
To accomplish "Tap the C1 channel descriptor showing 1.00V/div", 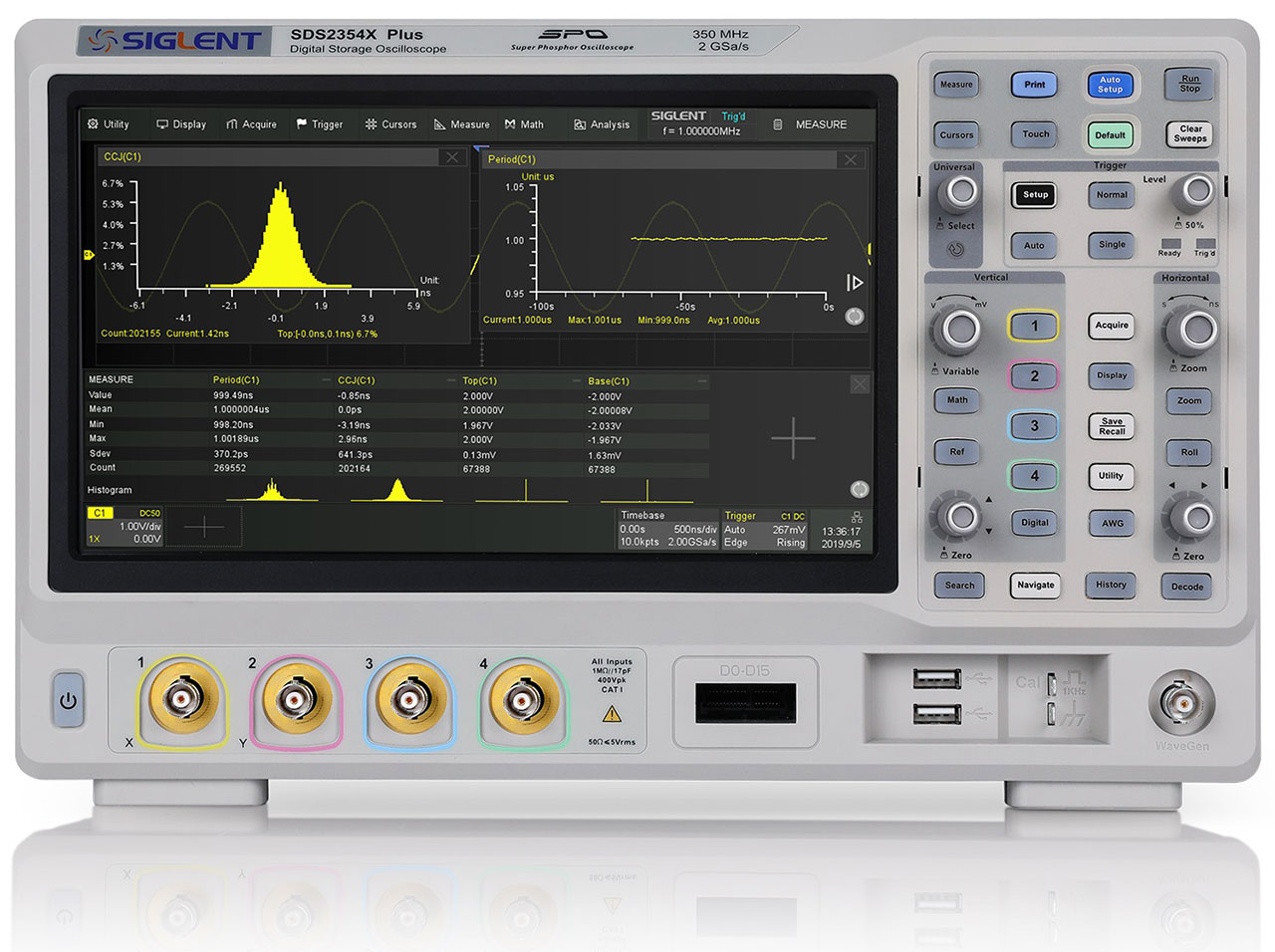I will (x=124, y=523).
